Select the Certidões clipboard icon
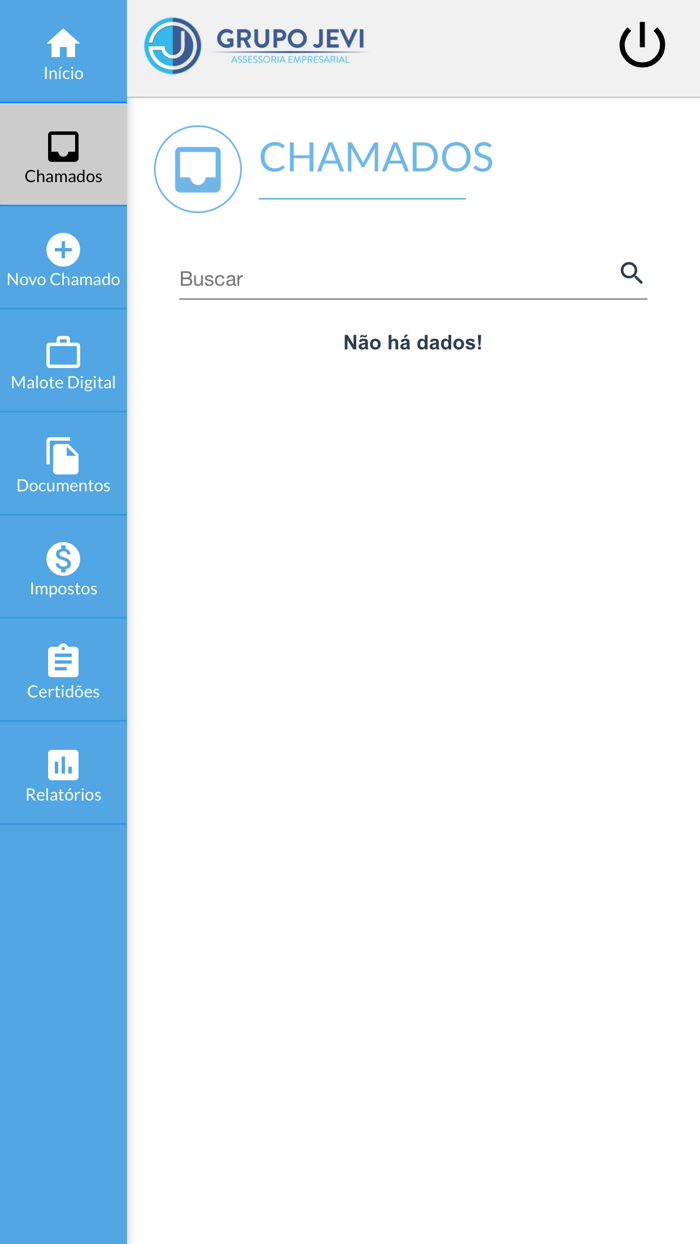 click(x=63, y=661)
